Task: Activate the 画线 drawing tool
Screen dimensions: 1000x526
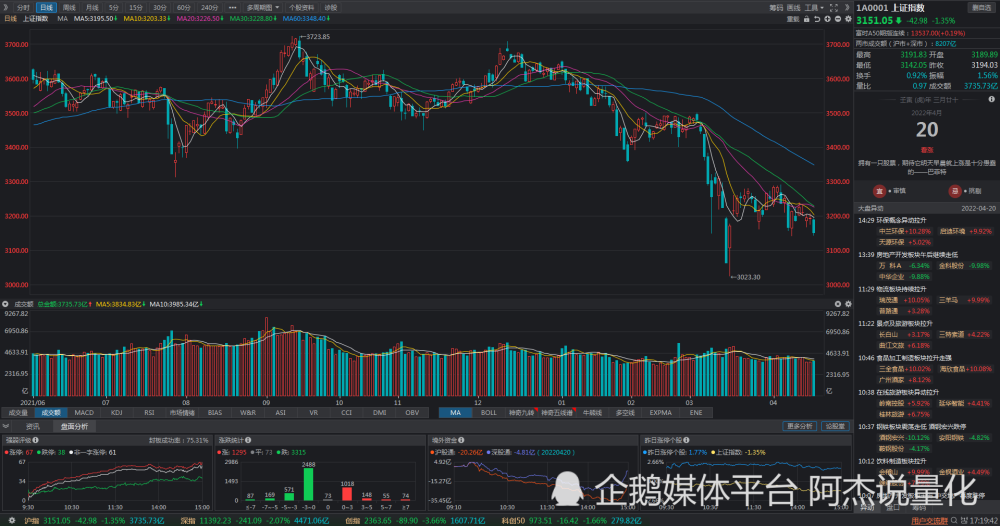Action: click(793, 8)
